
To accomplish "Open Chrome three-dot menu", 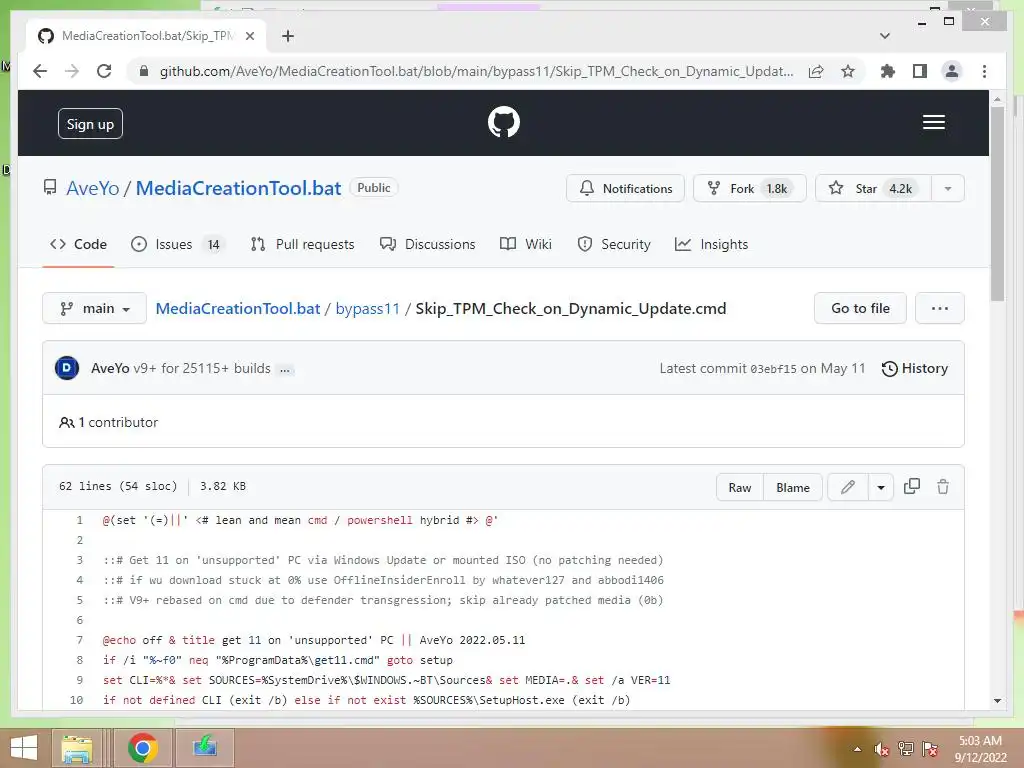I will coord(984,71).
